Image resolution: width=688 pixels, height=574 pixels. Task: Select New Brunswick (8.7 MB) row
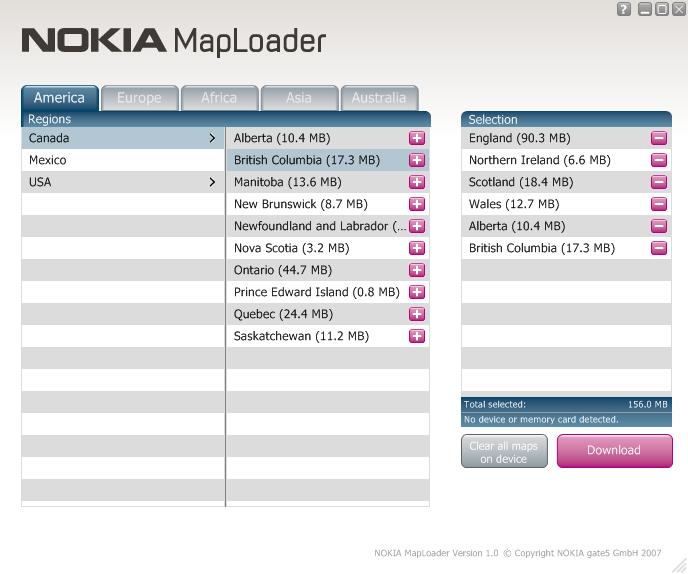coord(328,204)
